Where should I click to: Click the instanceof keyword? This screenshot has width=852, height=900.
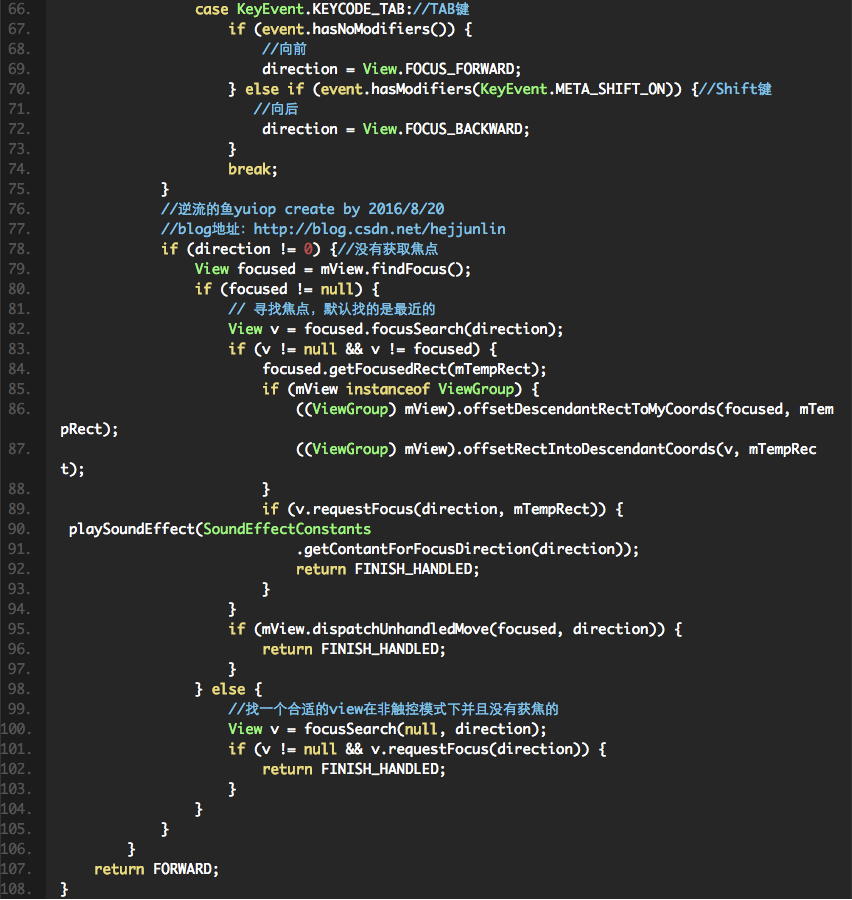390,389
